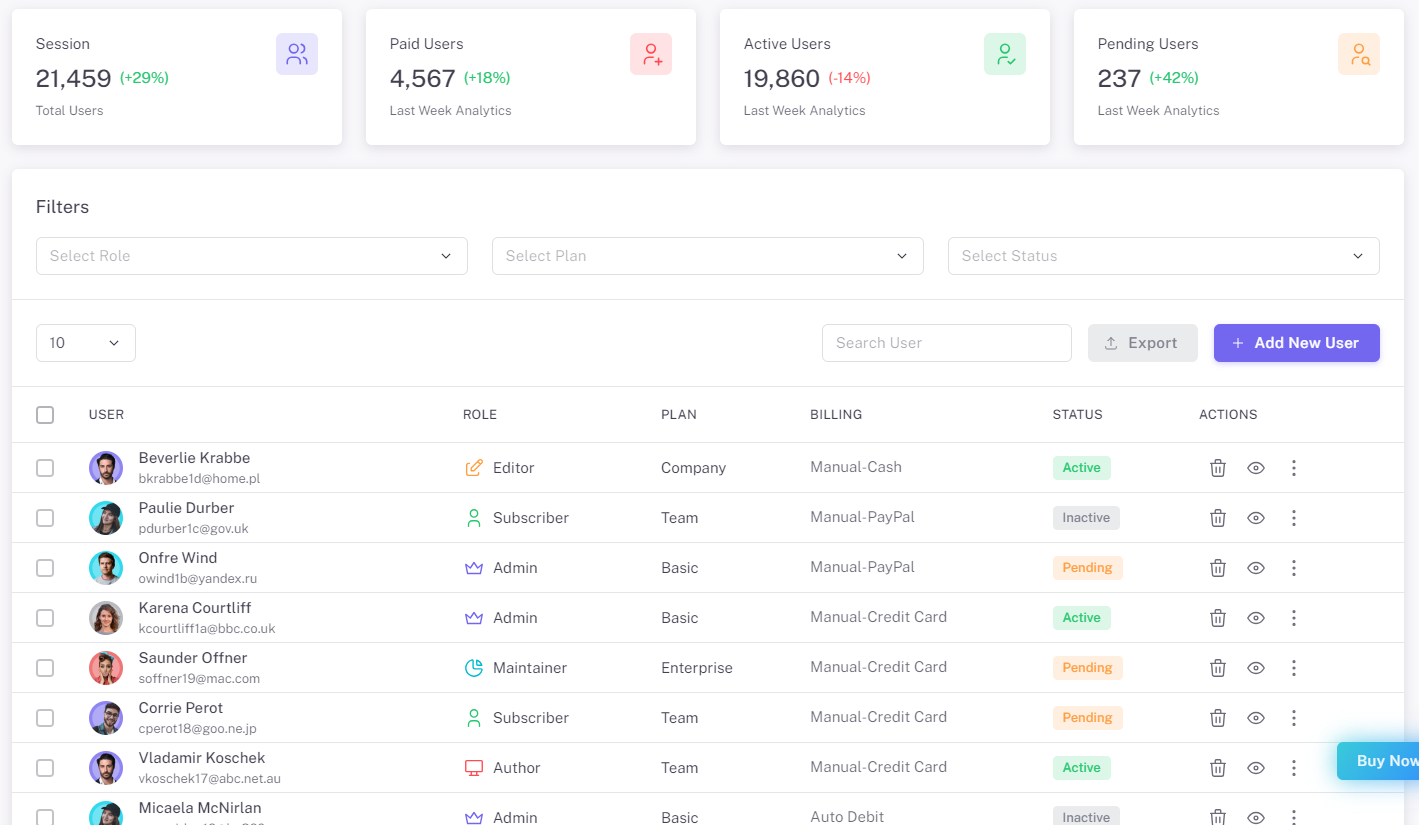
Task: Click the Export button
Action: [1143, 343]
